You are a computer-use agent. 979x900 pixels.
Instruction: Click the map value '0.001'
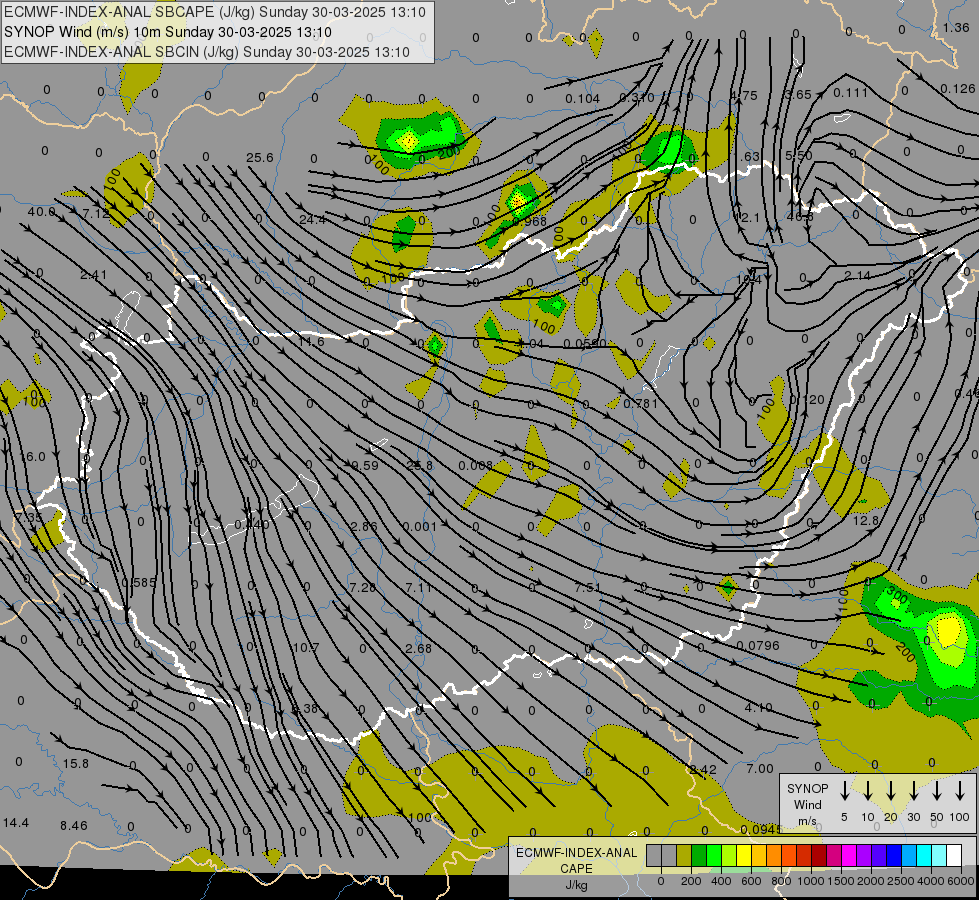click(x=420, y=527)
